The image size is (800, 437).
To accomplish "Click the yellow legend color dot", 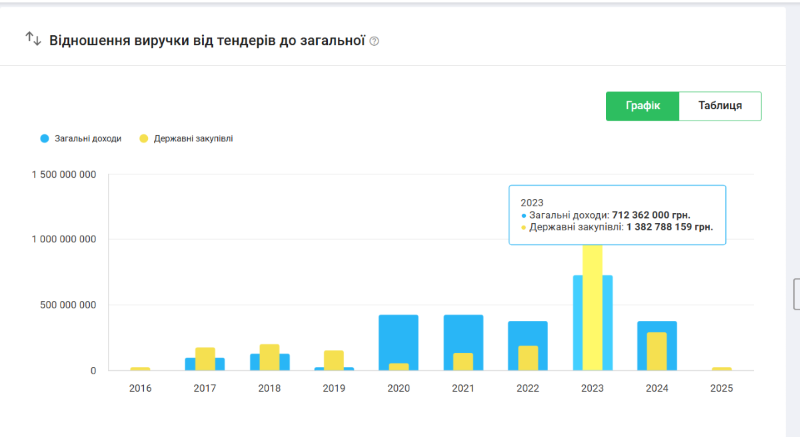I will pyautogui.click(x=144, y=138).
